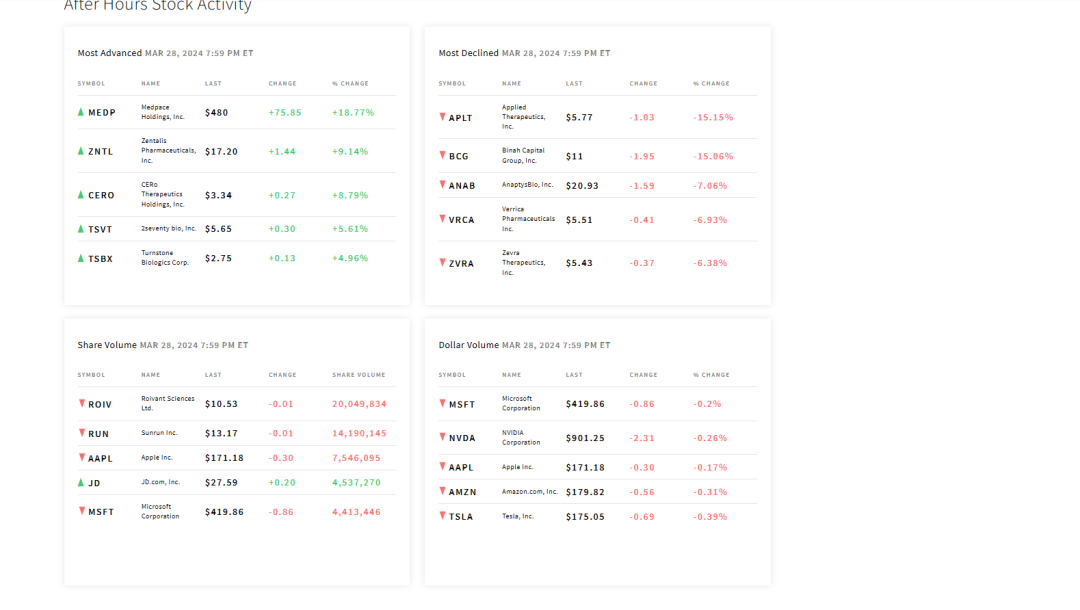Select RUN in the Share Volume table
1080x610 pixels.
pyautogui.click(x=98, y=434)
